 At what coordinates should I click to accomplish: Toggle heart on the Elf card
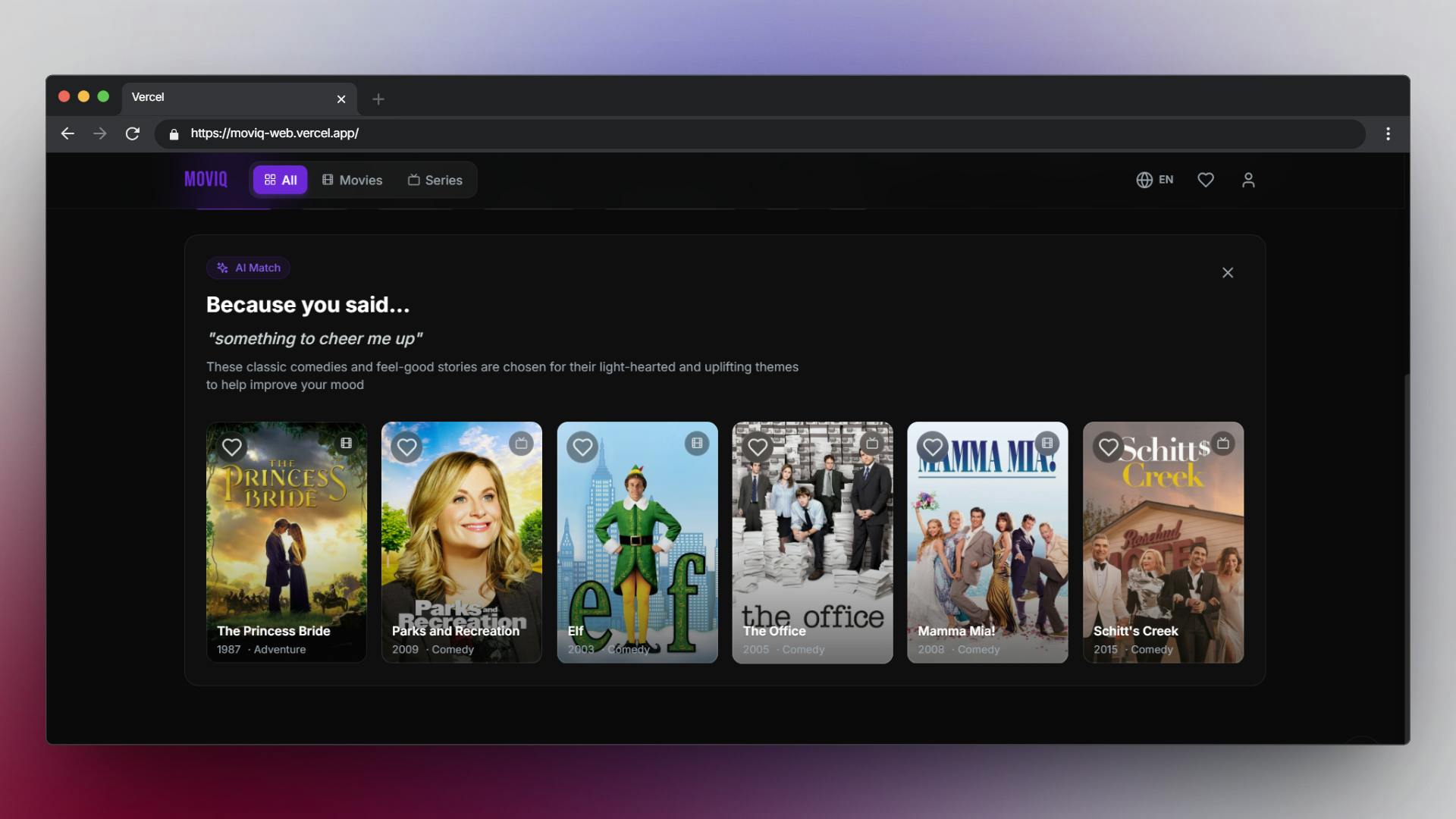pyautogui.click(x=582, y=447)
